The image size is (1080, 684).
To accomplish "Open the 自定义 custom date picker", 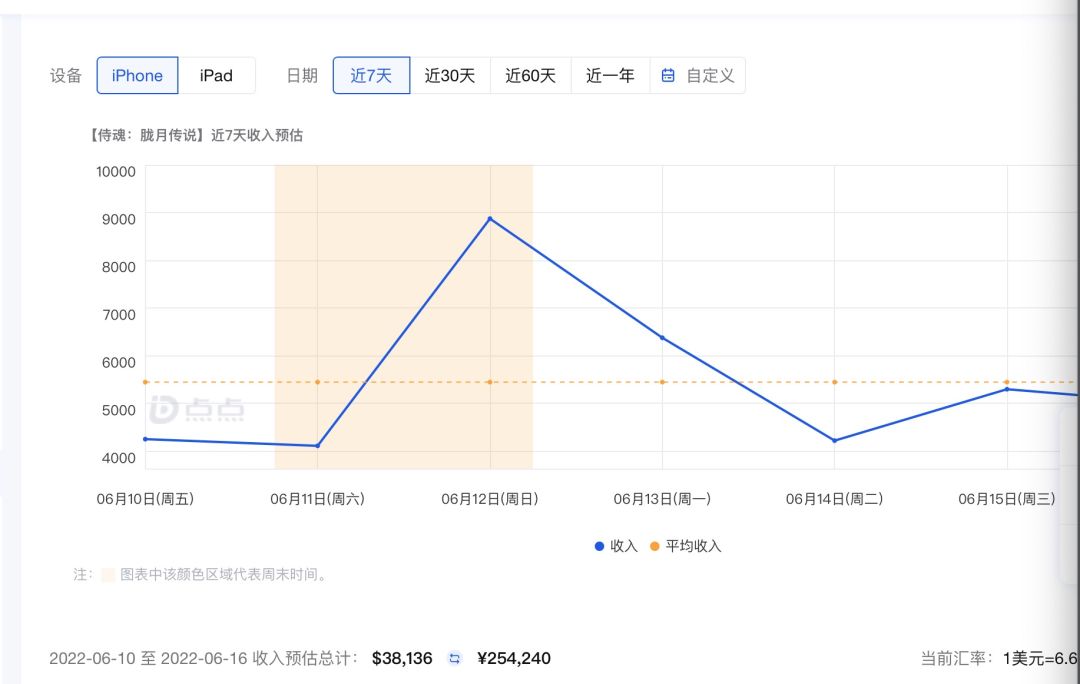I will [x=698, y=75].
